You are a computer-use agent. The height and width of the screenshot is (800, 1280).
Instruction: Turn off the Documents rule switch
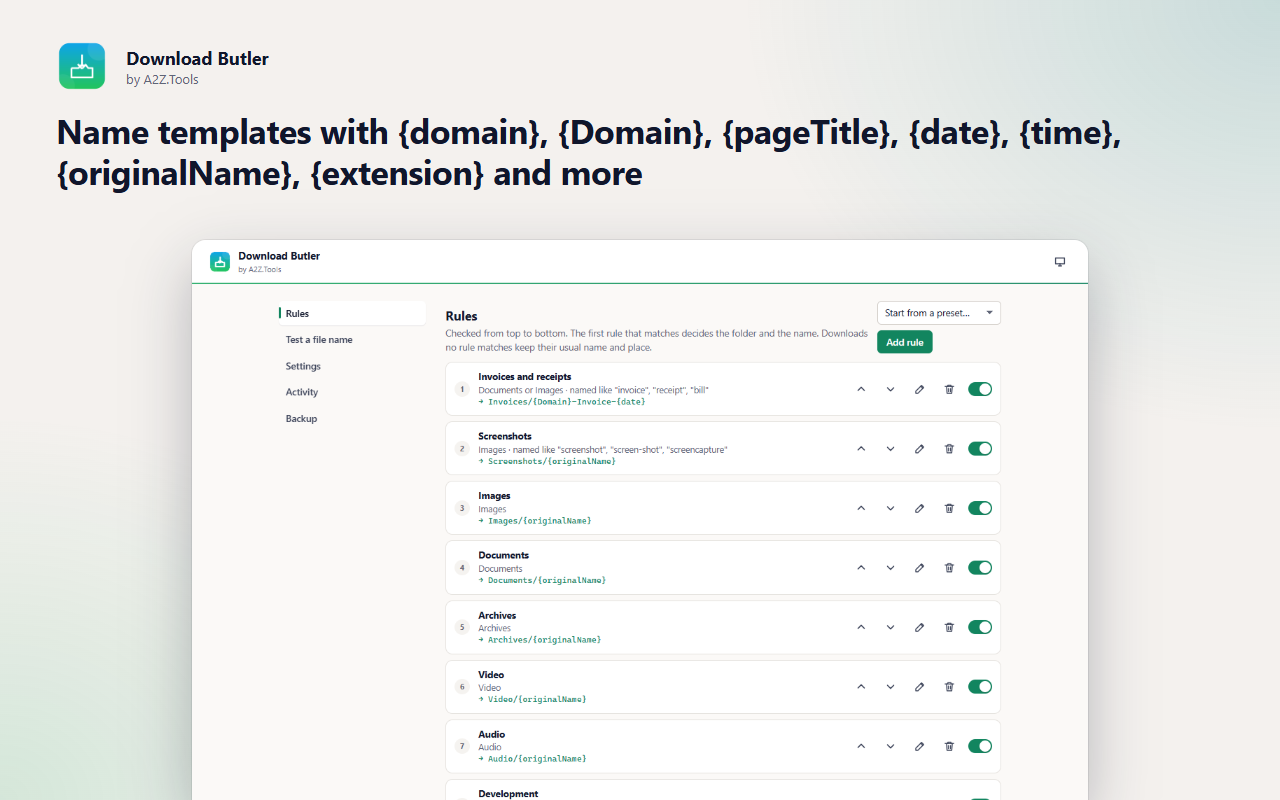pyautogui.click(x=980, y=568)
